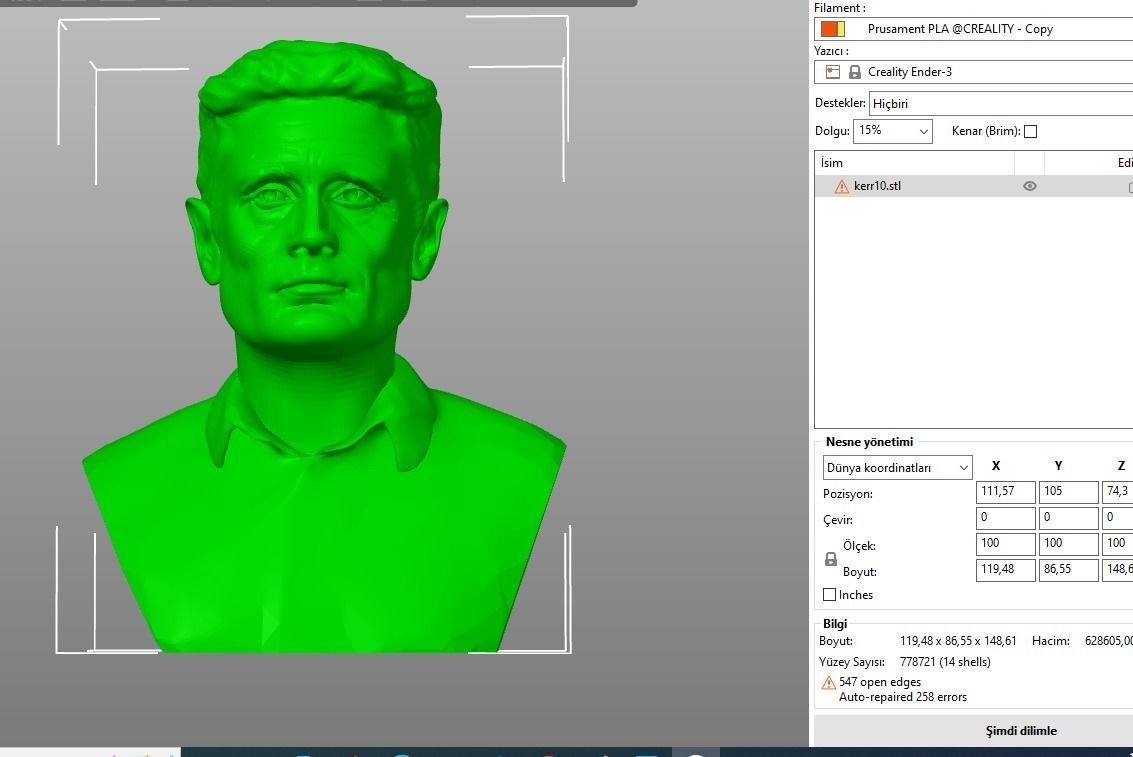1133x757 pixels.
Task: Click the Ölçek Y scale field
Action: pos(1069,544)
